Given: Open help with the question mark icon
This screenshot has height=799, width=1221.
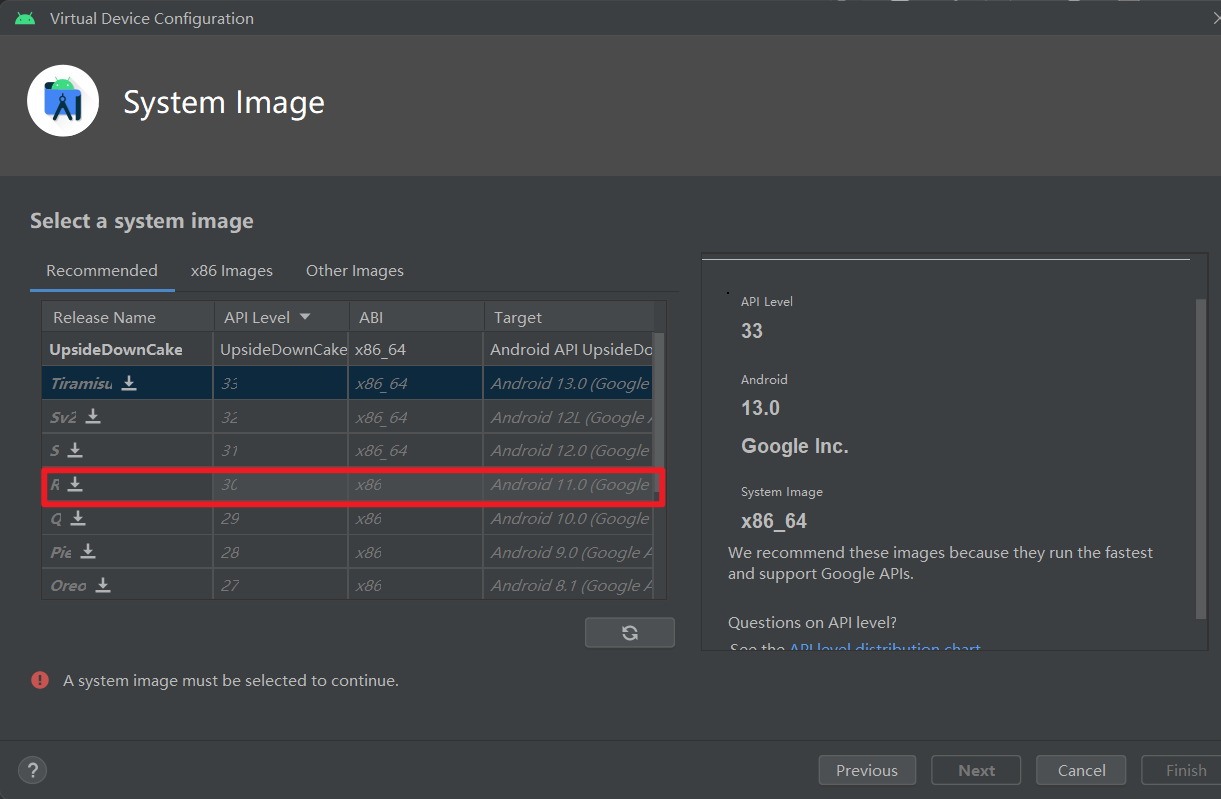Looking at the screenshot, I should 33,770.
